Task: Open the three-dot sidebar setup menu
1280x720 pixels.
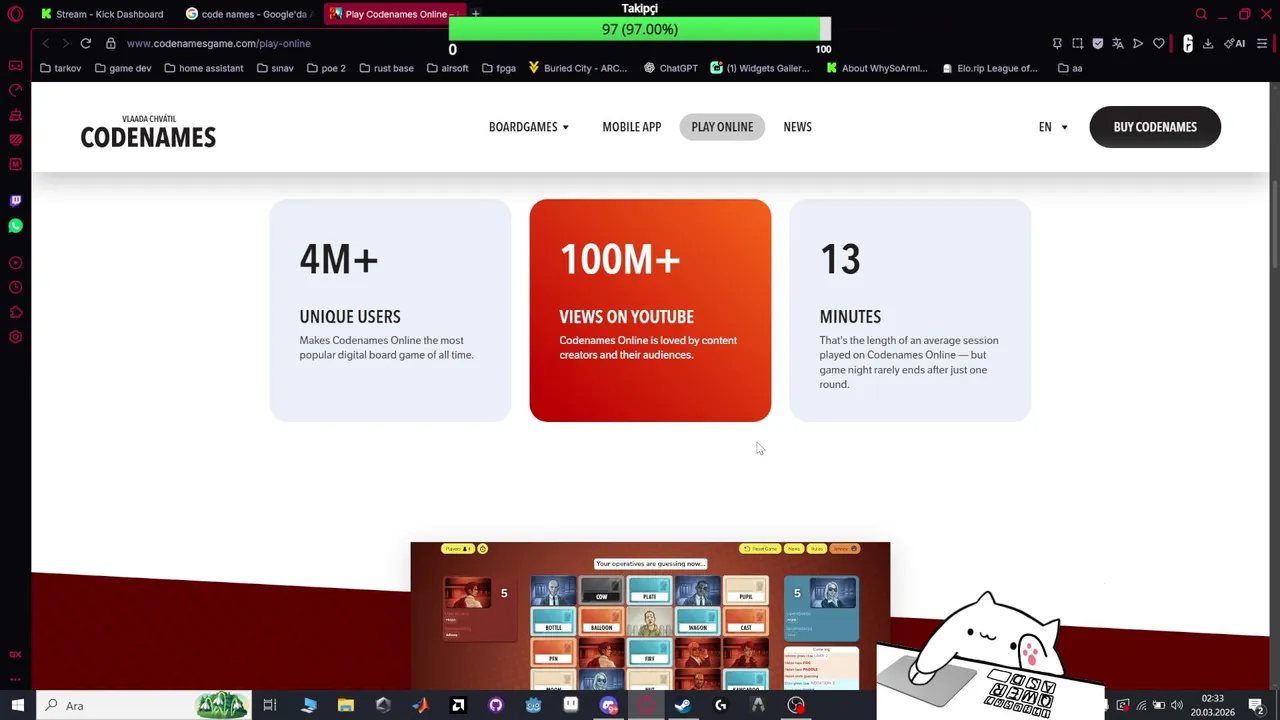Action: coord(15,678)
